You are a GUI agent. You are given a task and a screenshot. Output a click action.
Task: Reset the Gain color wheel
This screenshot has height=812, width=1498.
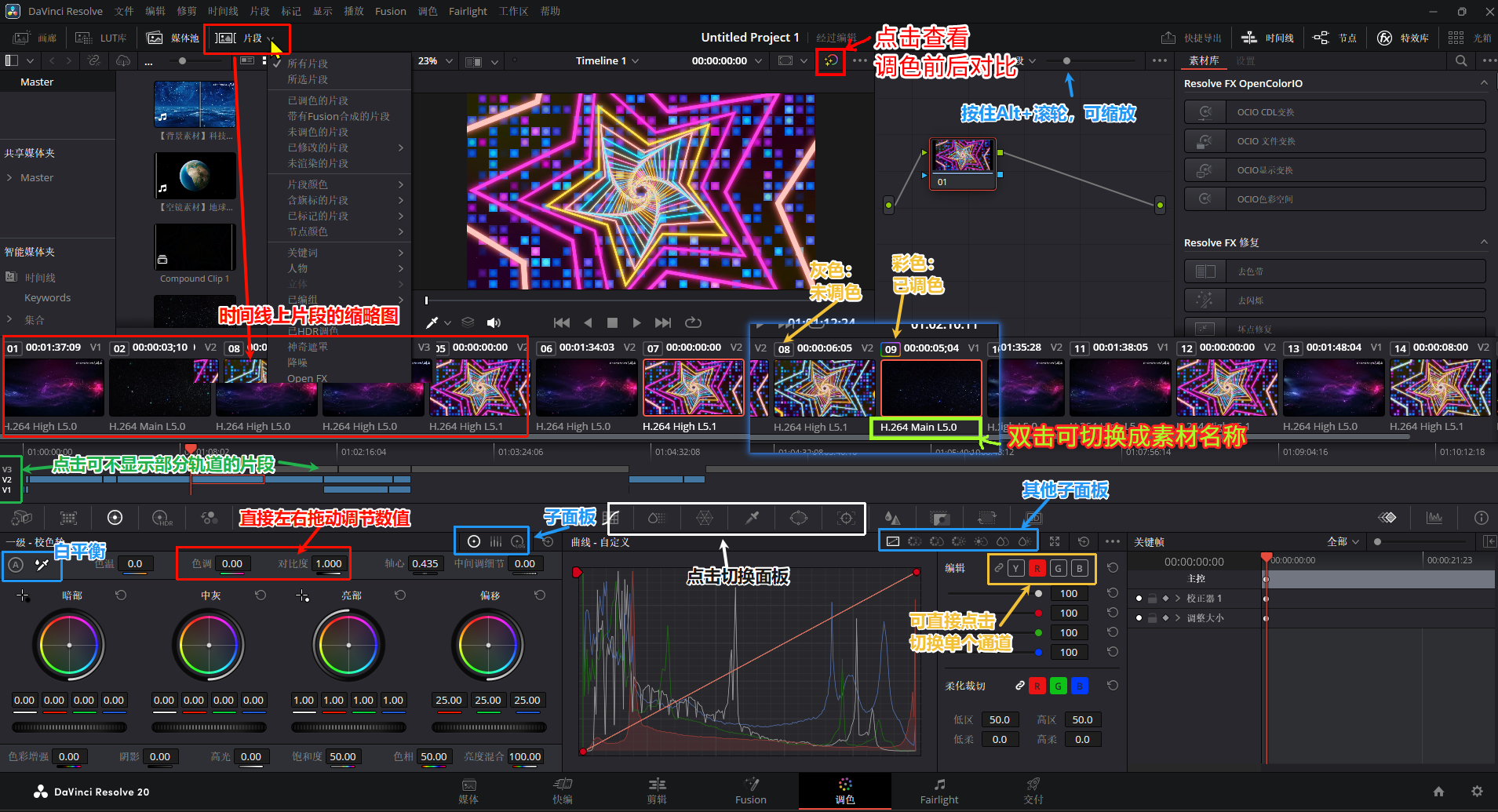pos(400,595)
